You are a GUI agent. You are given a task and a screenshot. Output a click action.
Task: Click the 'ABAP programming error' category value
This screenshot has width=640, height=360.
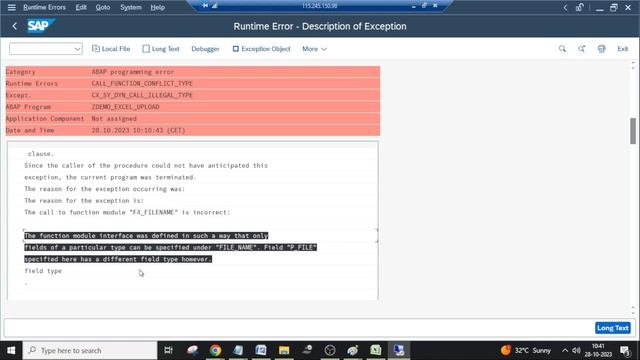point(133,72)
